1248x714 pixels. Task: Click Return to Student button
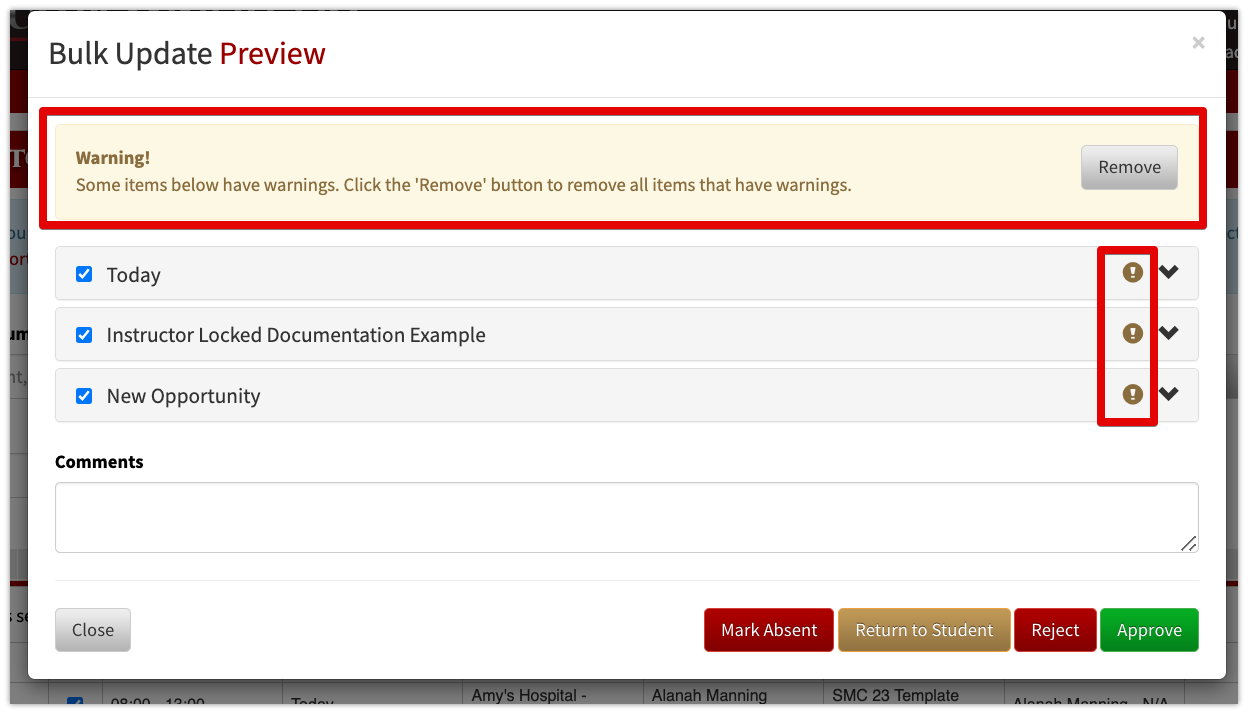click(x=924, y=630)
